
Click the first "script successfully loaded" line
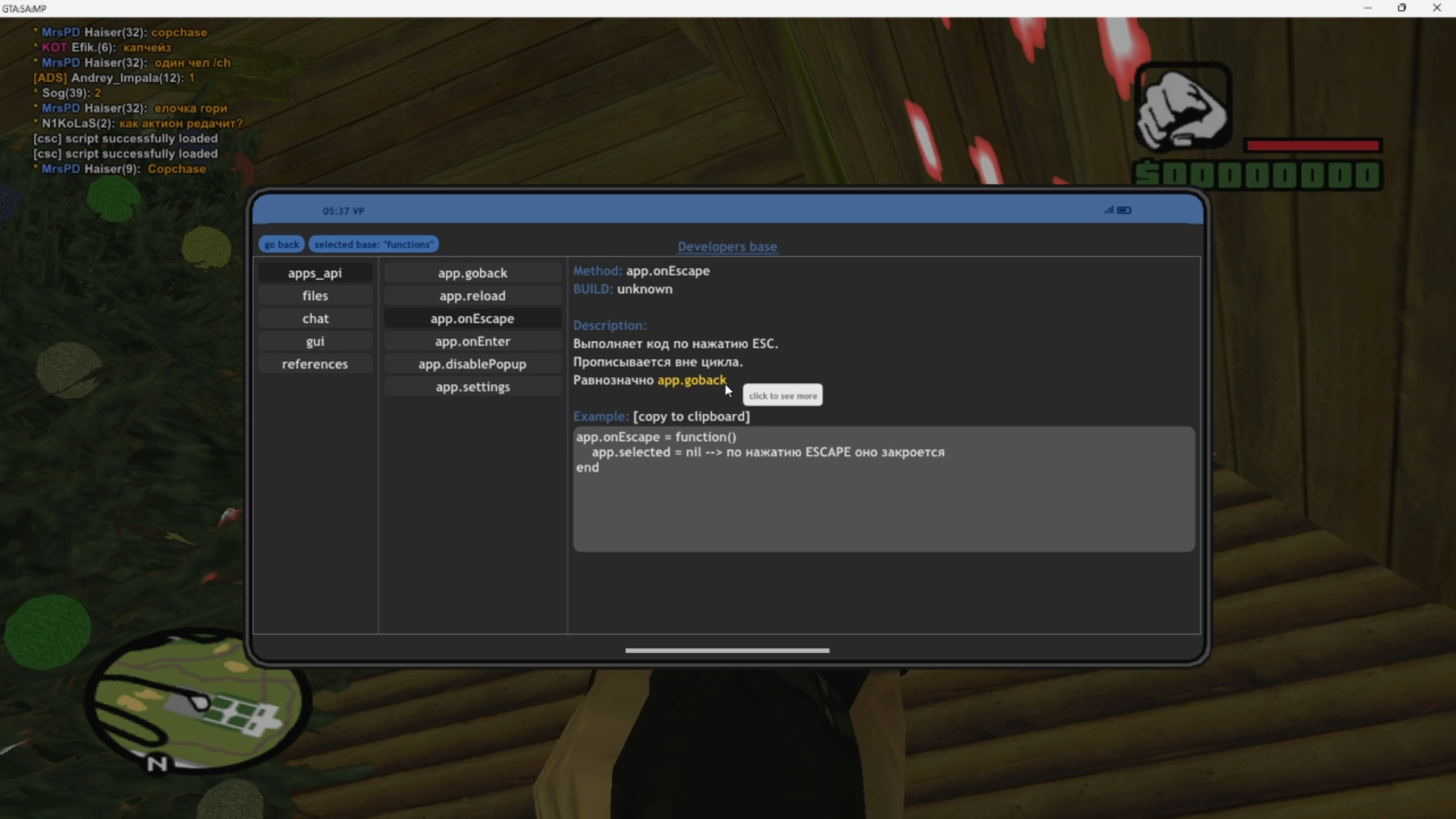125,138
